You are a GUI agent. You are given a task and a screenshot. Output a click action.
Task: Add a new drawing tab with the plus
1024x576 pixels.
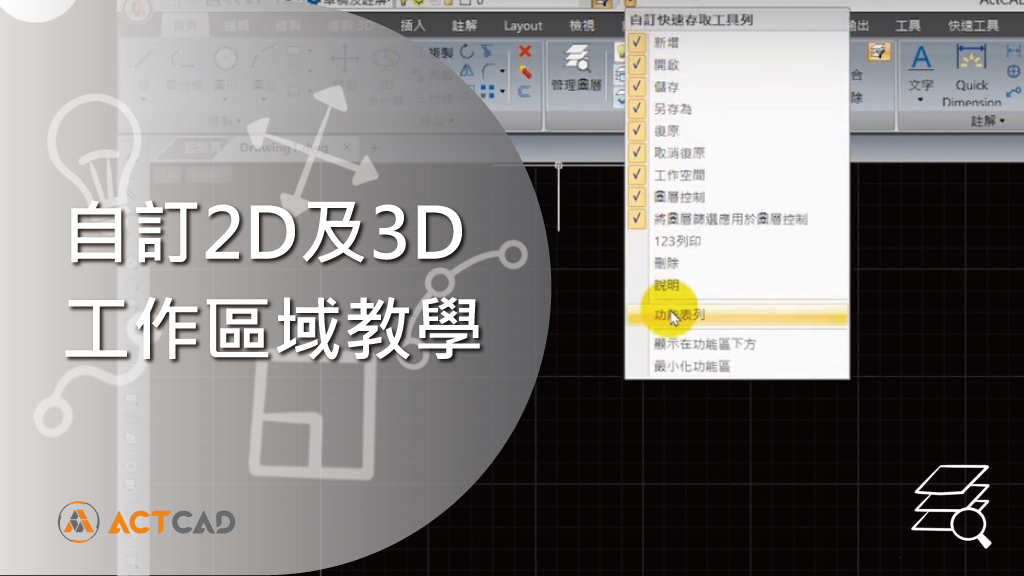(374, 148)
